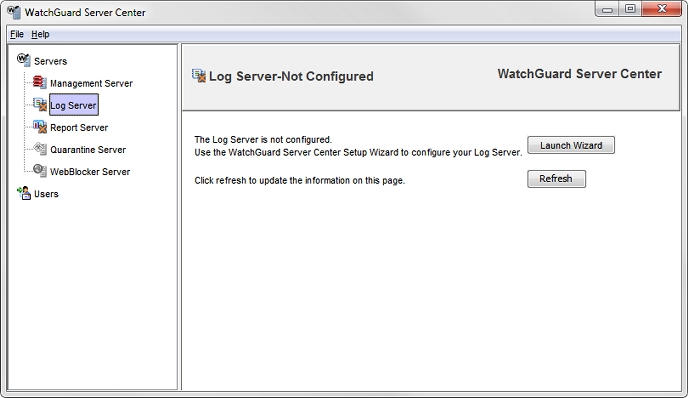The image size is (688, 398).
Task: Click the WebBlocker Server icon
Action: pyautogui.click(x=40, y=171)
